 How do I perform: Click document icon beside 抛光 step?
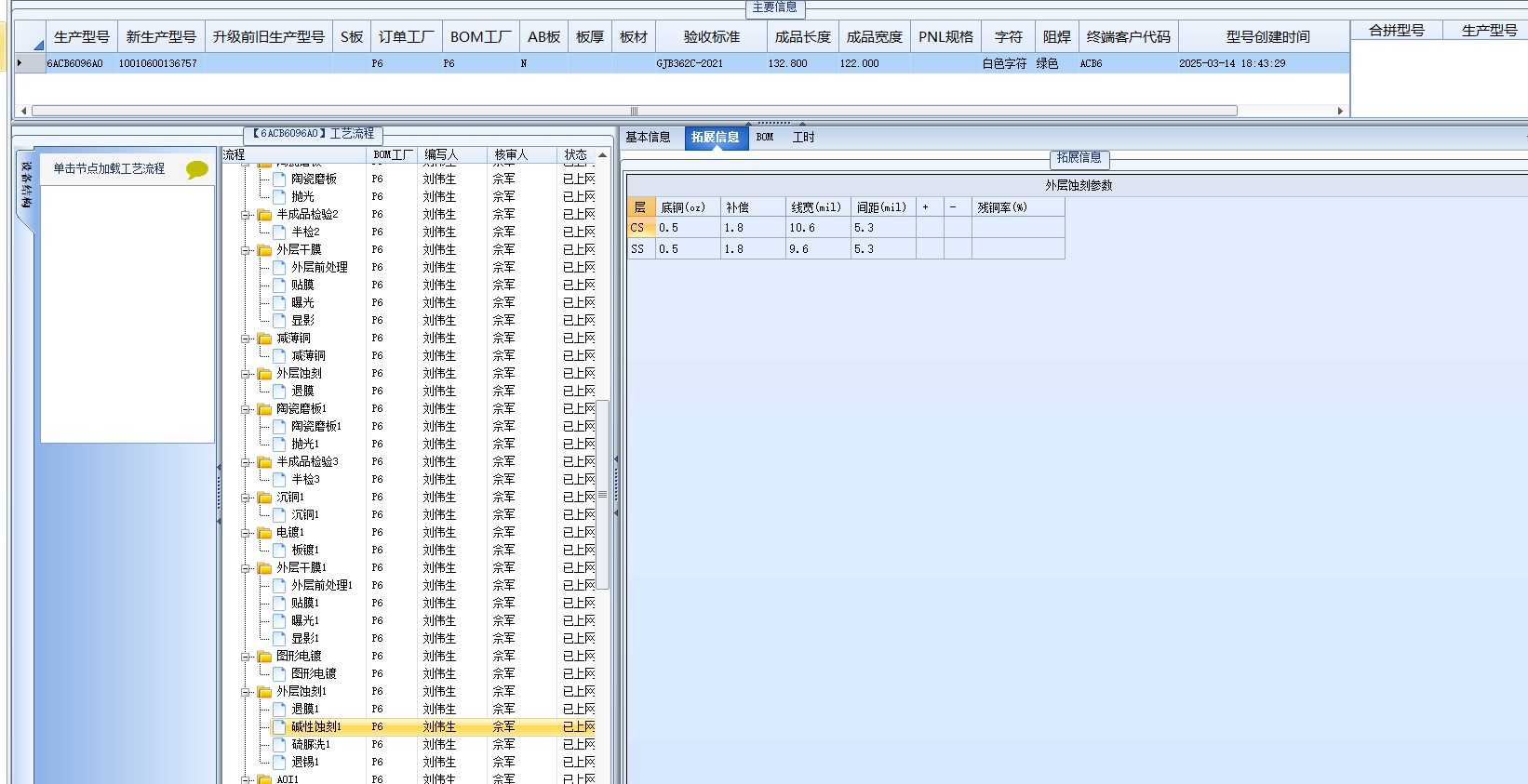coord(279,196)
